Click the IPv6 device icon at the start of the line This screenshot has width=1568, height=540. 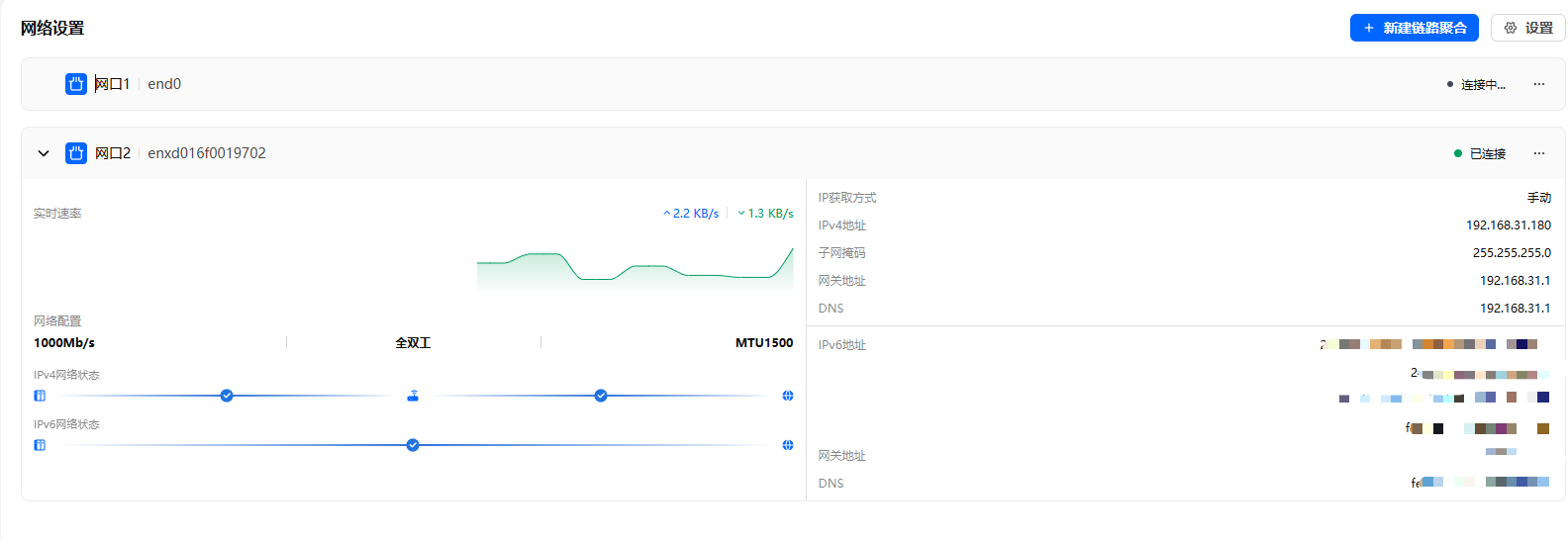pos(40,445)
